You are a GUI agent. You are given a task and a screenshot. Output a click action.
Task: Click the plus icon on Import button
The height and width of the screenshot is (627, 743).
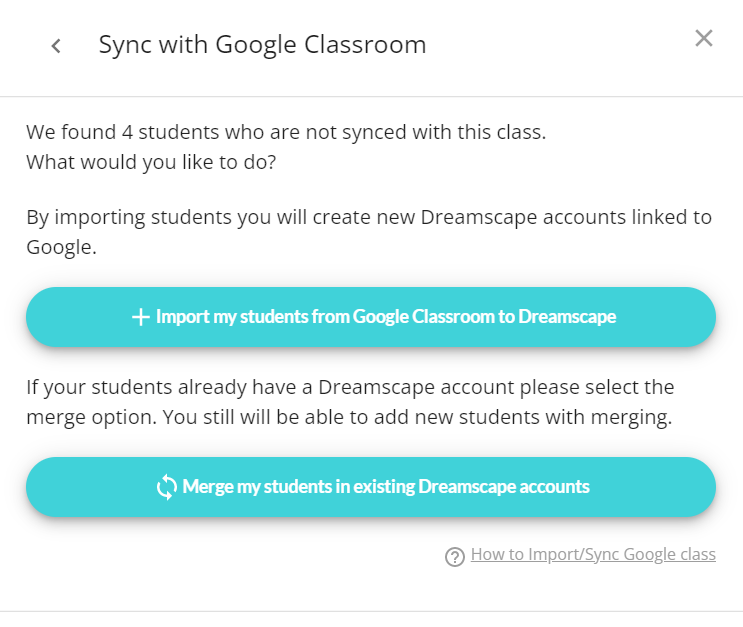141,317
